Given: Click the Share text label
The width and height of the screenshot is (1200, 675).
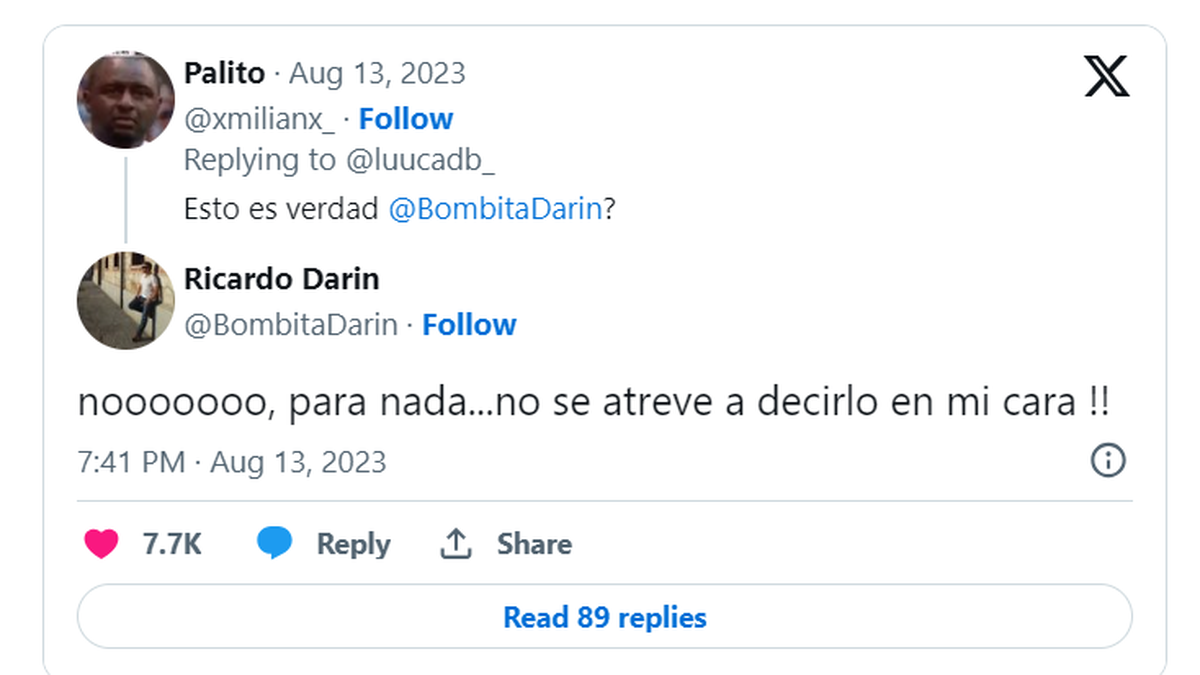Looking at the screenshot, I should click(534, 544).
